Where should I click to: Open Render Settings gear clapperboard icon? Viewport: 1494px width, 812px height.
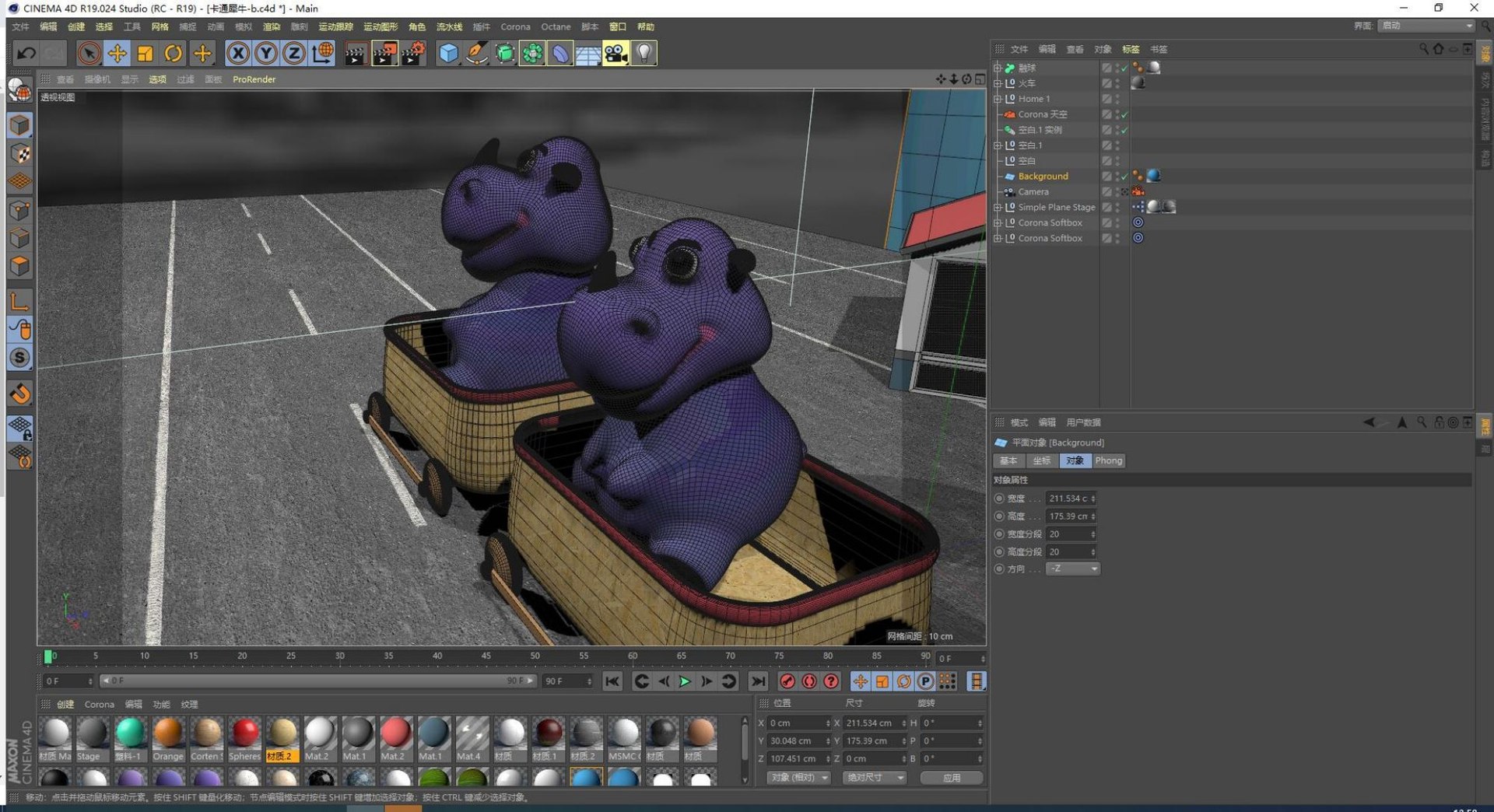tap(412, 53)
